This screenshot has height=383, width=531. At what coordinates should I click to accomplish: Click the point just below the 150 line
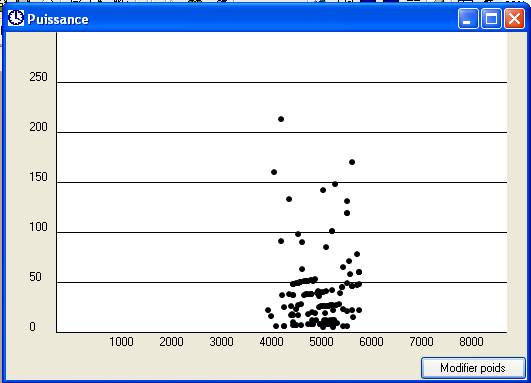pyautogui.click(x=335, y=184)
